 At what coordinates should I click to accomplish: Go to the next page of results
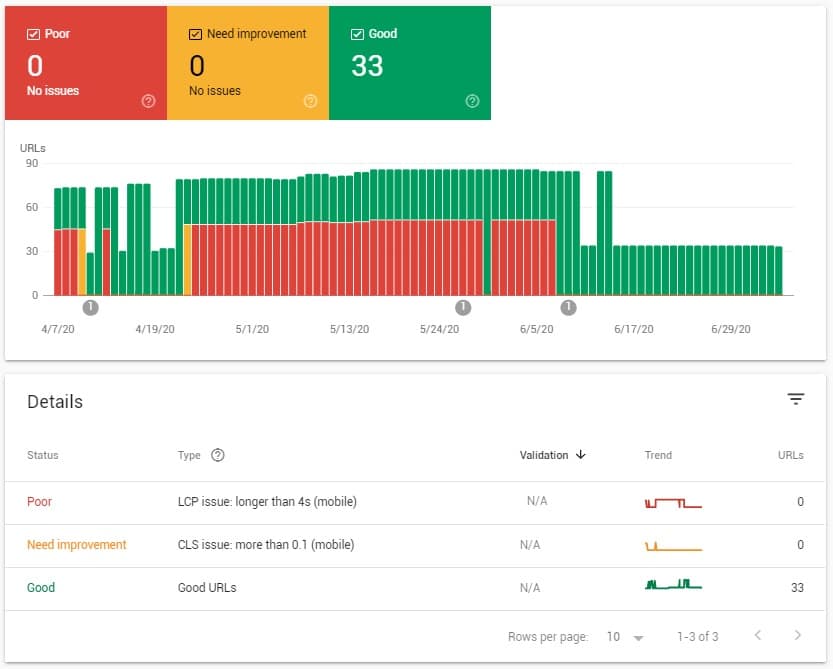[x=797, y=635]
